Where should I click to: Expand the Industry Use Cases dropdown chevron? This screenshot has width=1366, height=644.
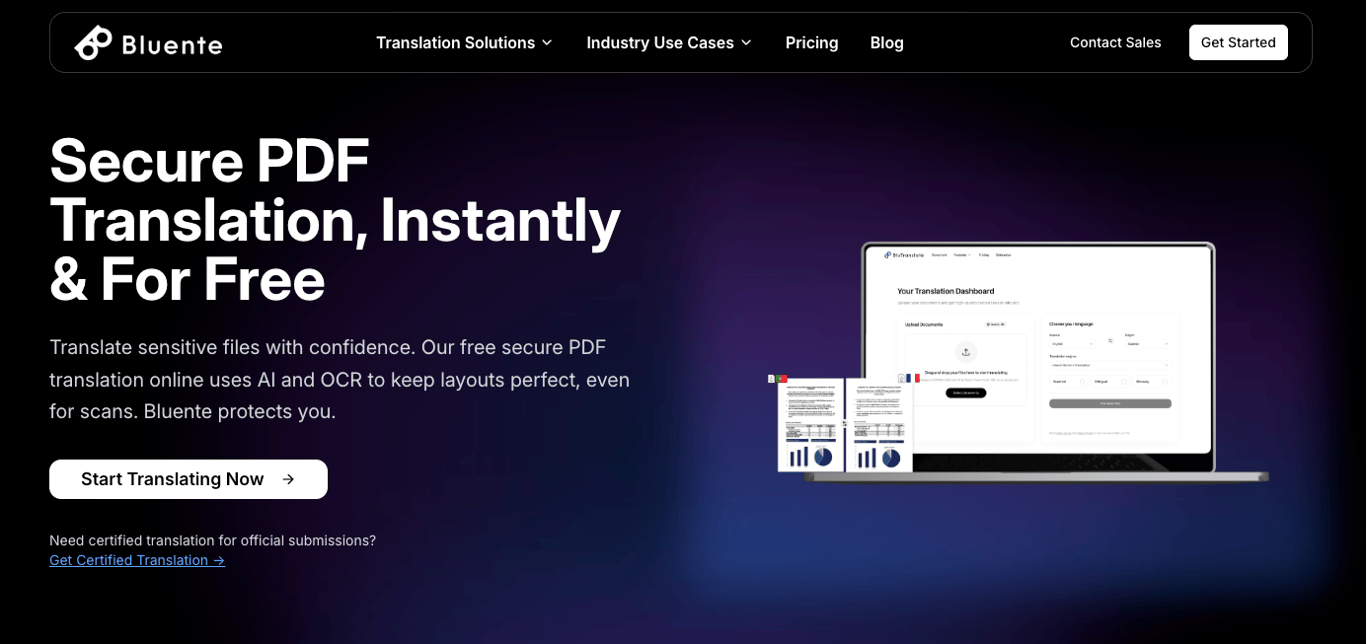click(746, 43)
